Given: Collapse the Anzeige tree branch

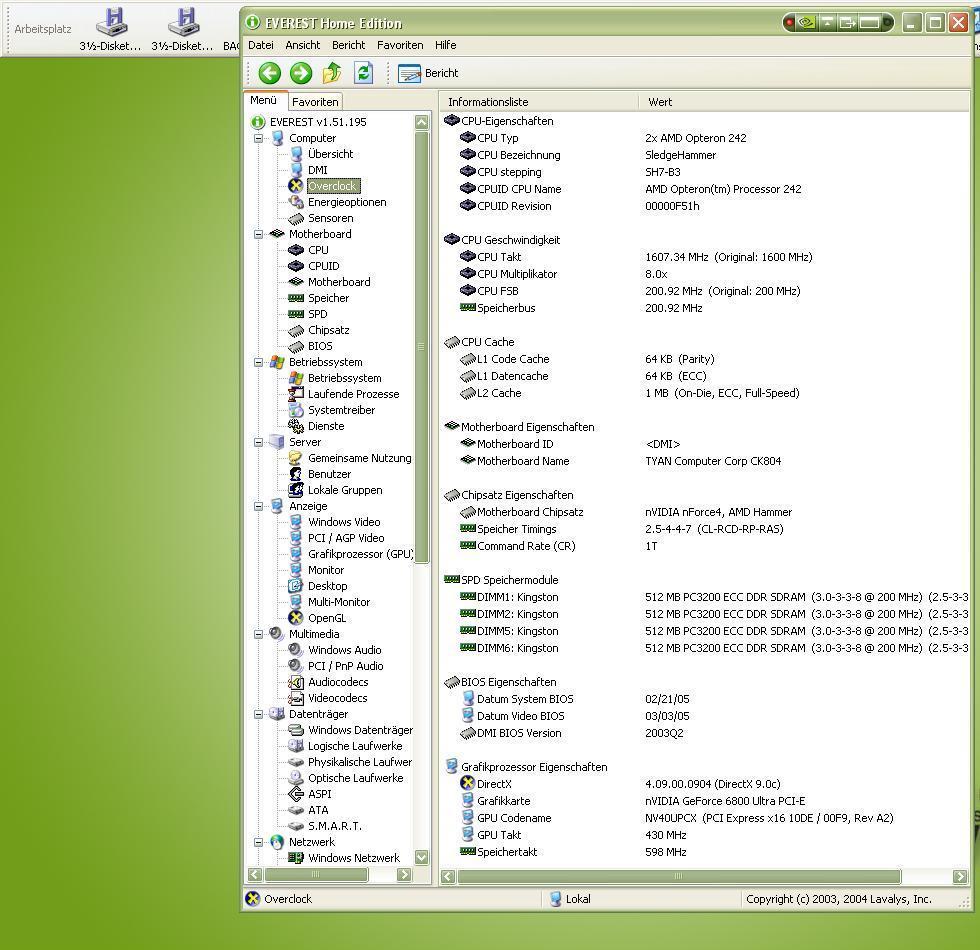Looking at the screenshot, I should coord(258,506).
